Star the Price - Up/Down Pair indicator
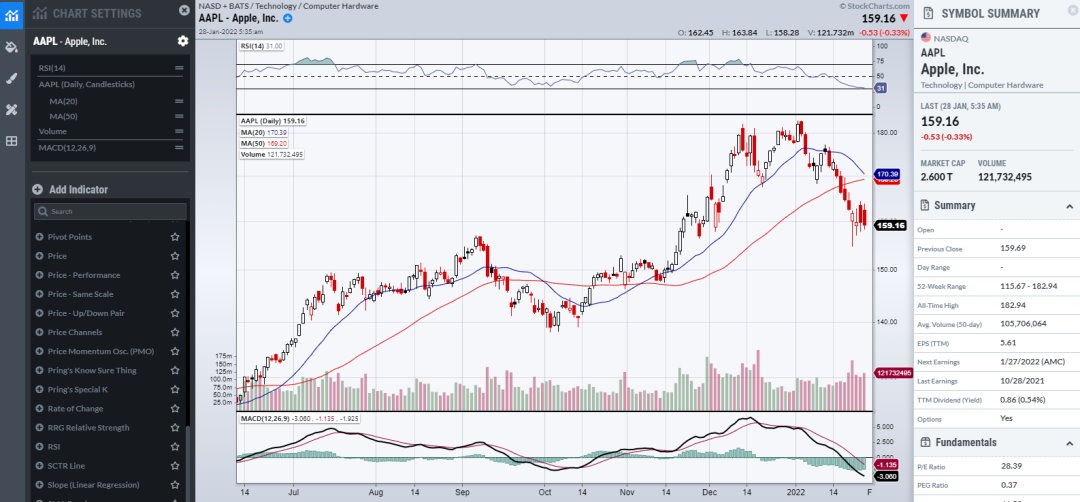Image resolution: width=1080 pixels, height=502 pixels. pos(175,313)
